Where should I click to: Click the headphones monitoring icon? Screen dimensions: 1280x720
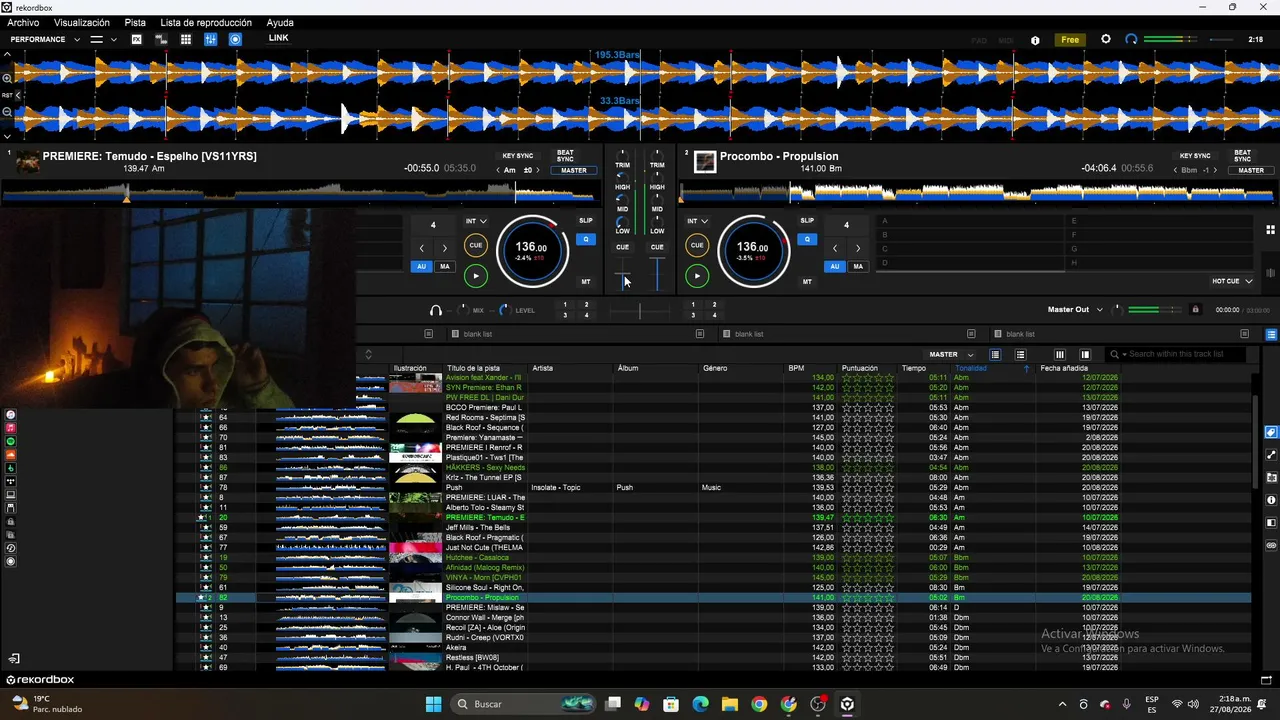435,310
